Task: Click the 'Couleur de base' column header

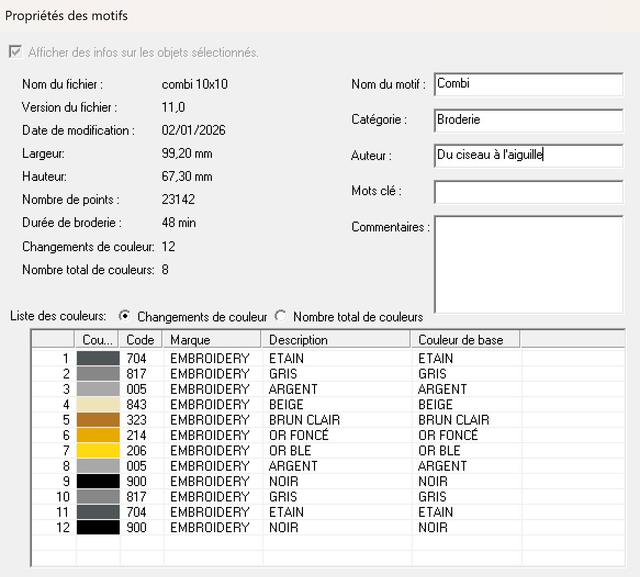Action: point(465,340)
